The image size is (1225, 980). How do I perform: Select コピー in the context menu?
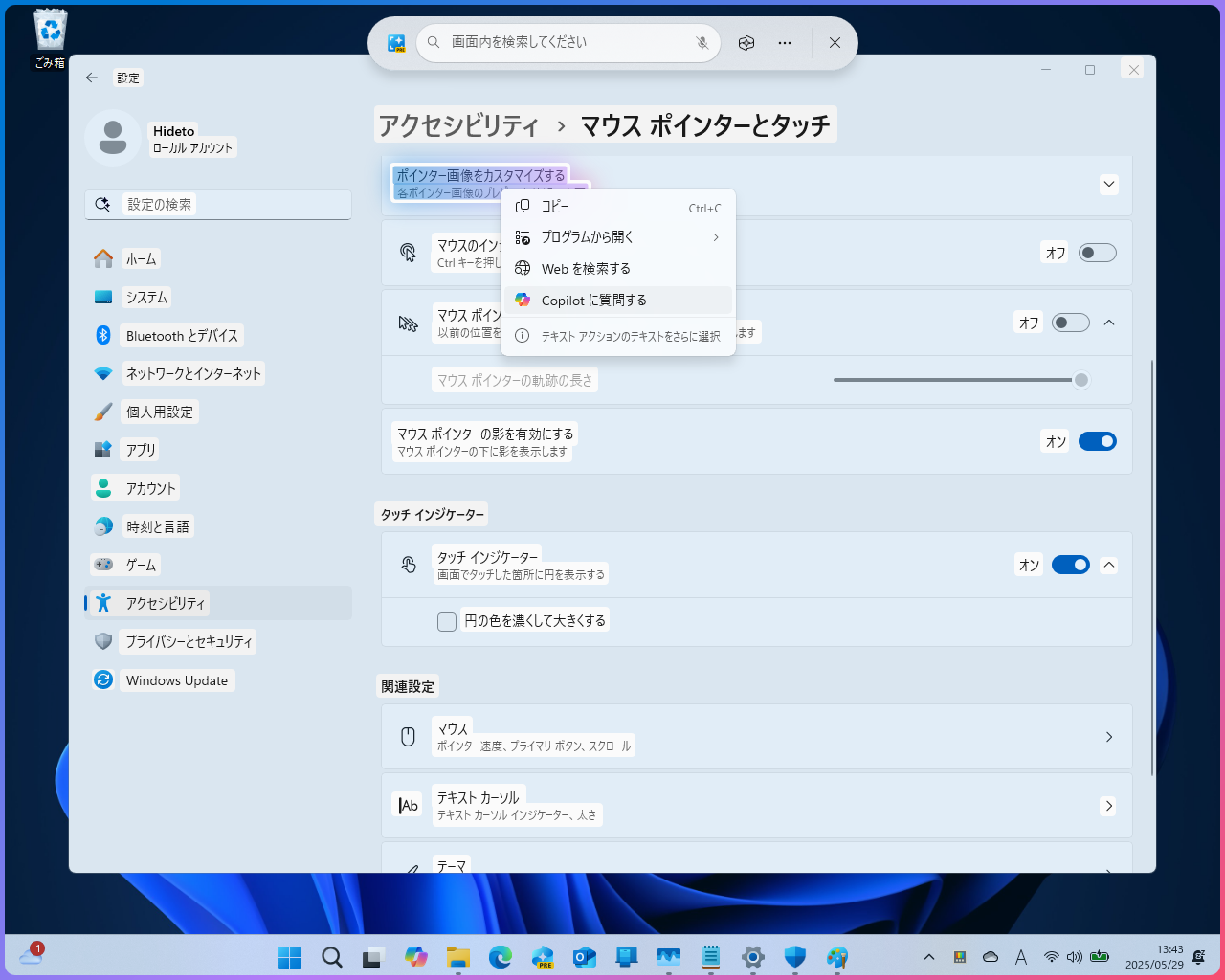(x=618, y=207)
